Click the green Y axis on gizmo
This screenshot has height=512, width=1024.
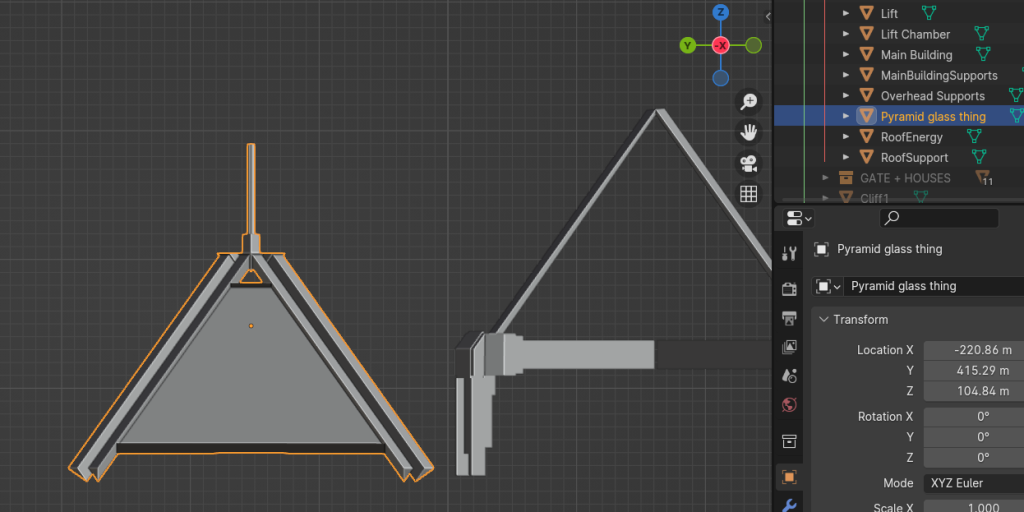[x=688, y=45]
